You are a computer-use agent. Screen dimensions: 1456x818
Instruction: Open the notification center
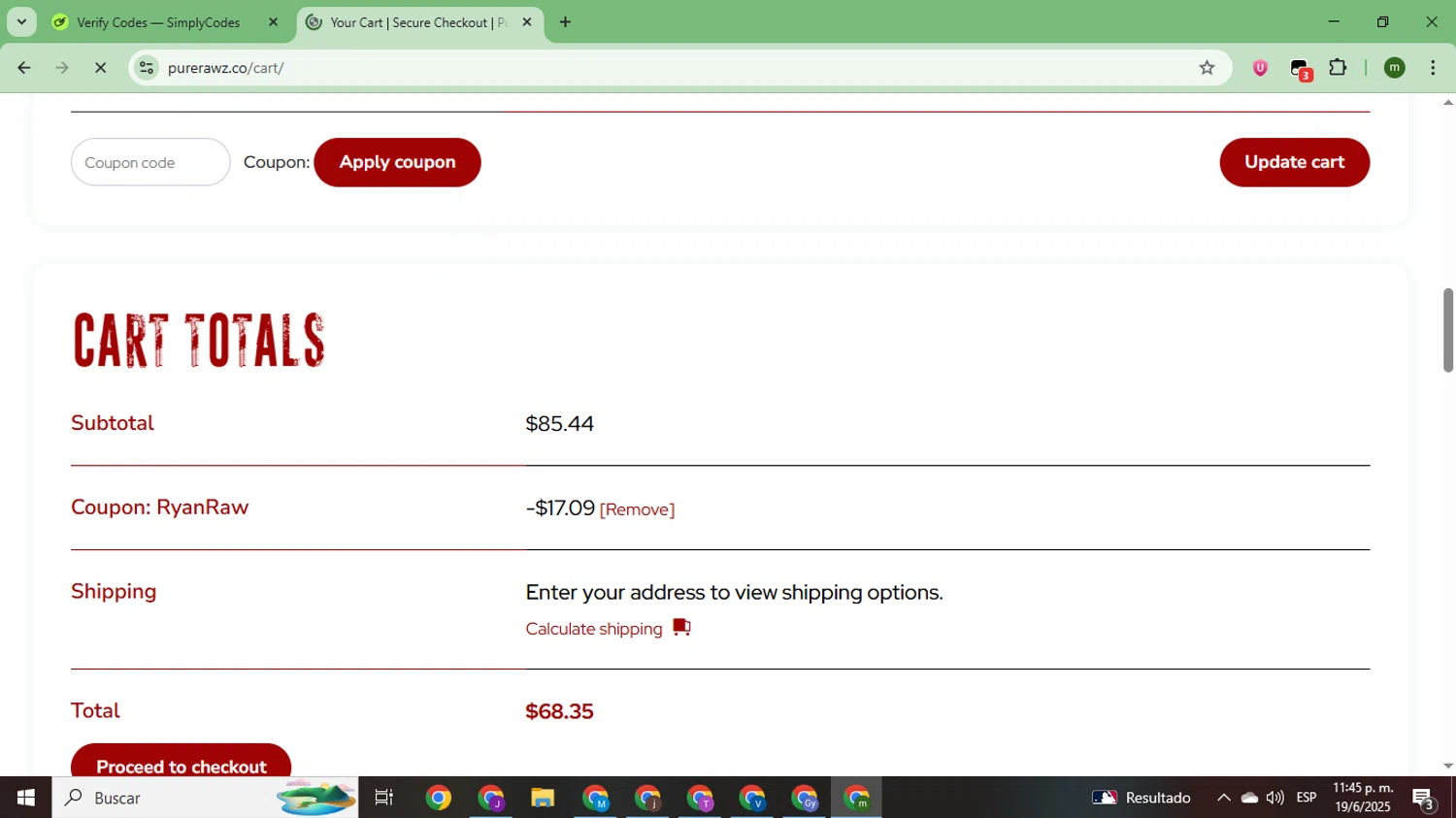coord(1424,800)
